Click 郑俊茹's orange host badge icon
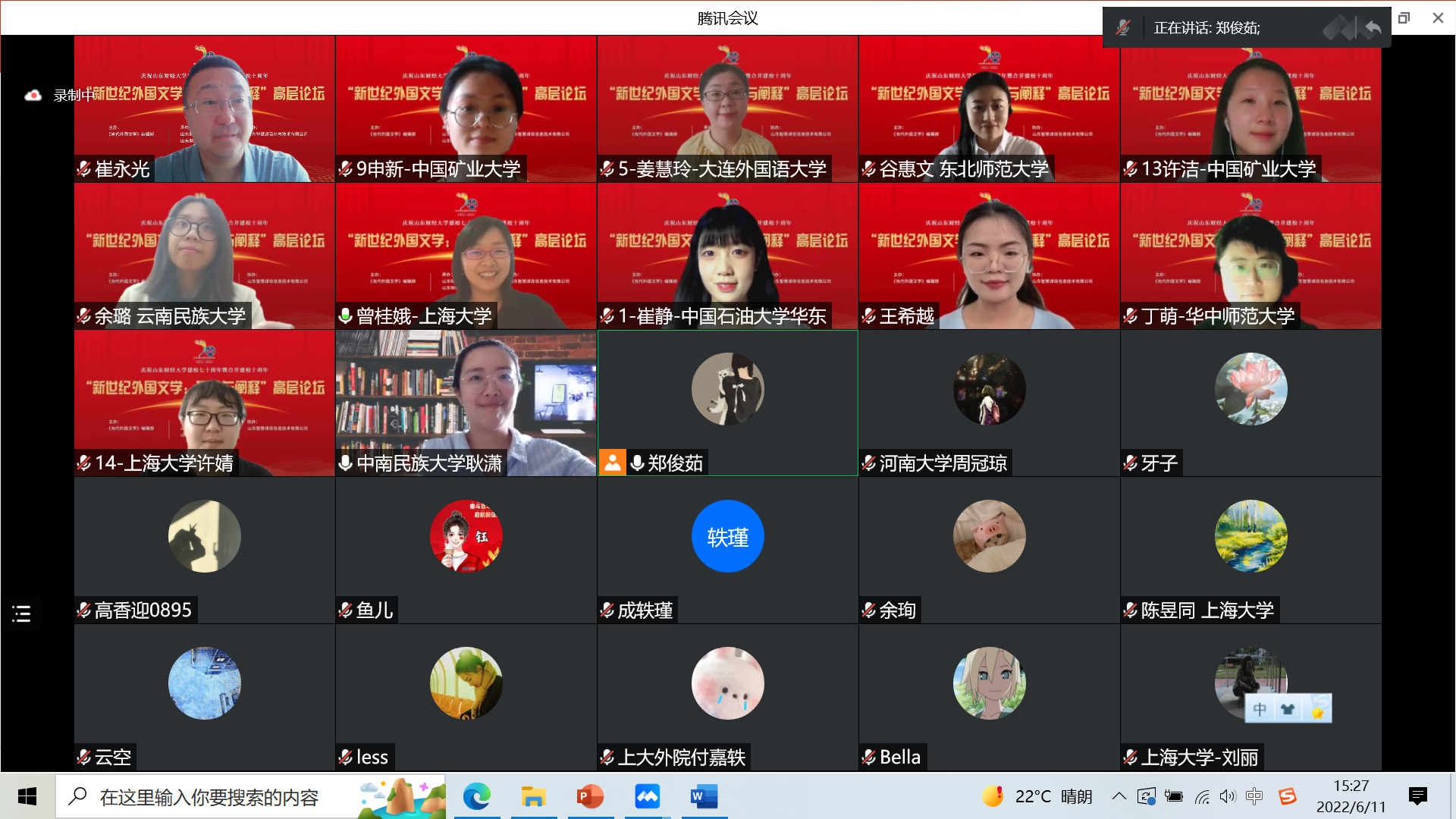This screenshot has height=819, width=1456. (612, 463)
